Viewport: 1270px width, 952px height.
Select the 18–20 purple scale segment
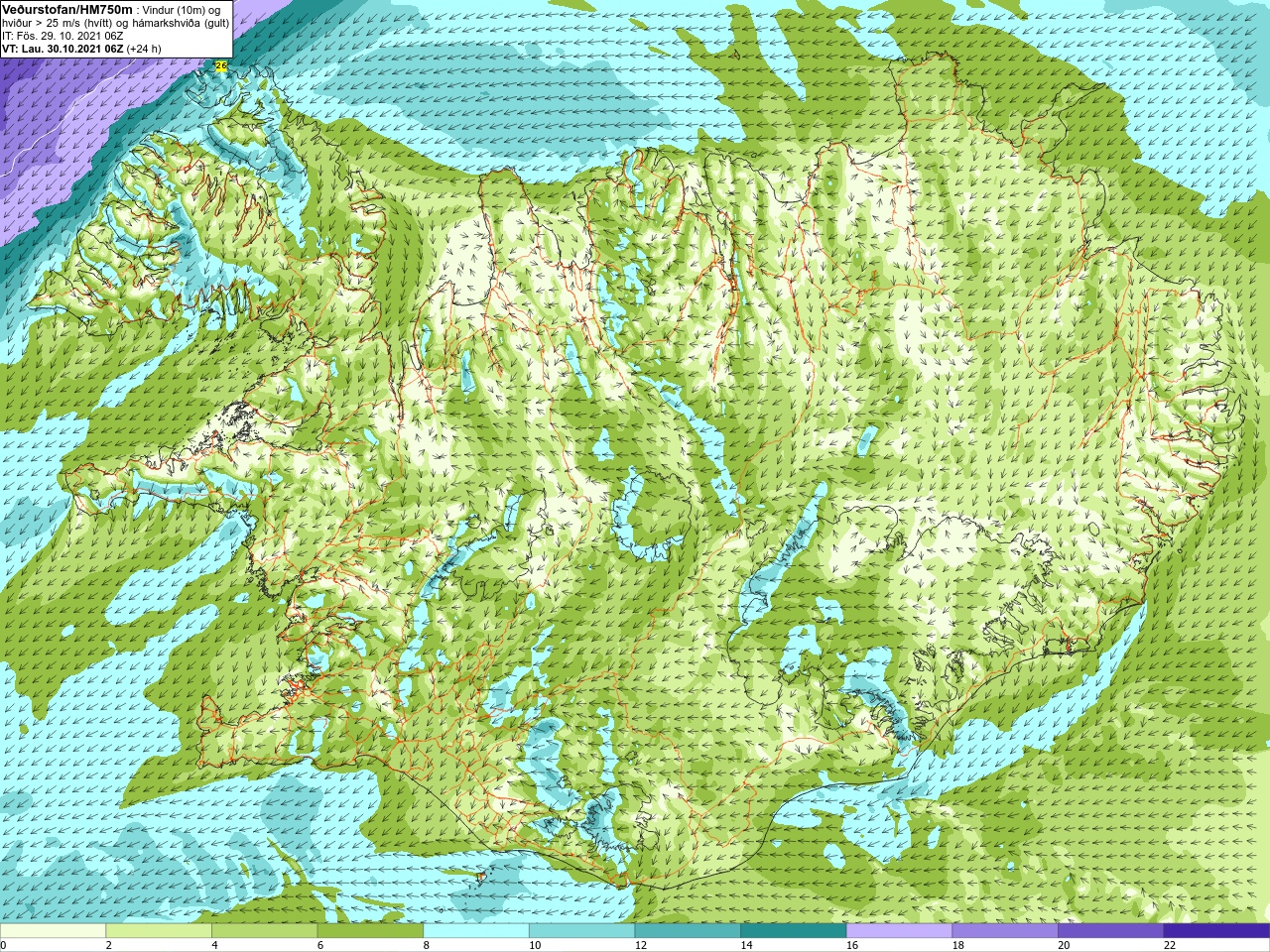[x=1005, y=931]
